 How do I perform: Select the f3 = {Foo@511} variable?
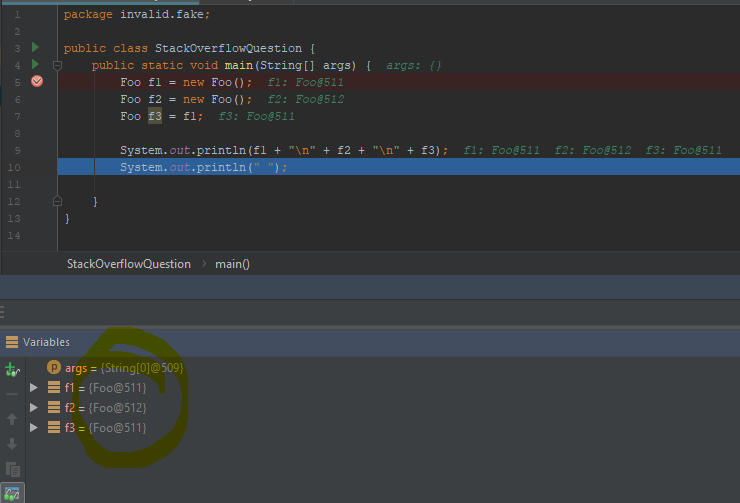pos(106,428)
